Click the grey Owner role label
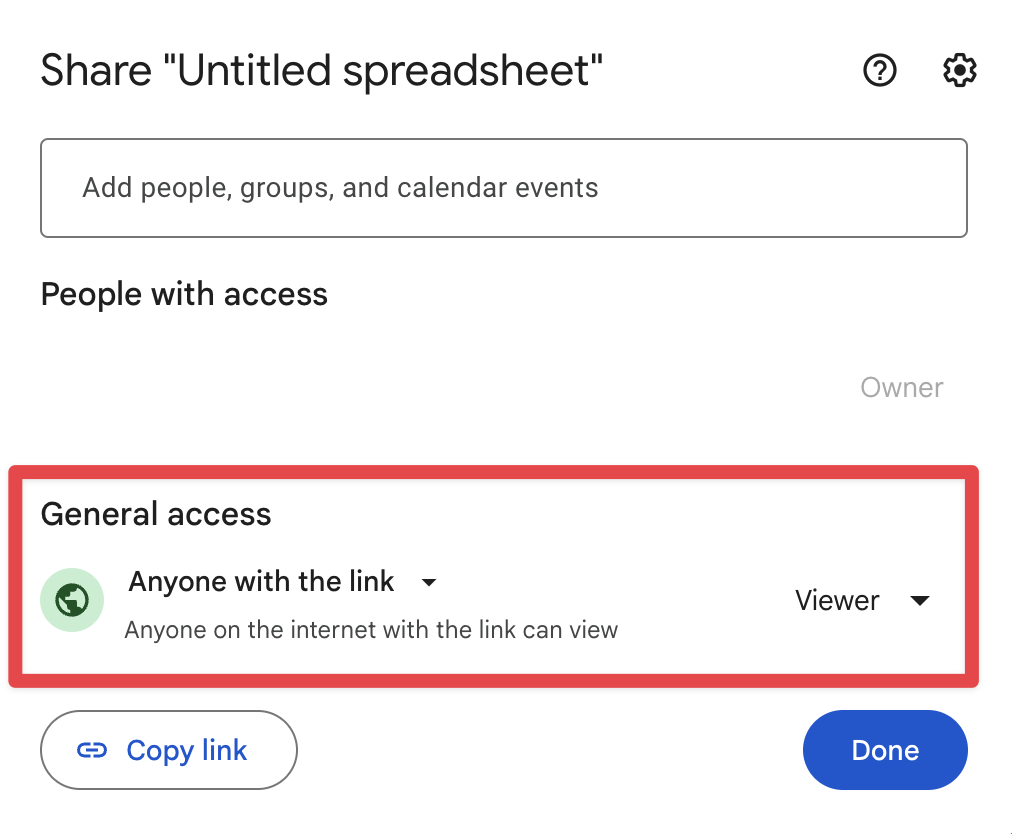This screenshot has height=834, width=1012. (902, 388)
